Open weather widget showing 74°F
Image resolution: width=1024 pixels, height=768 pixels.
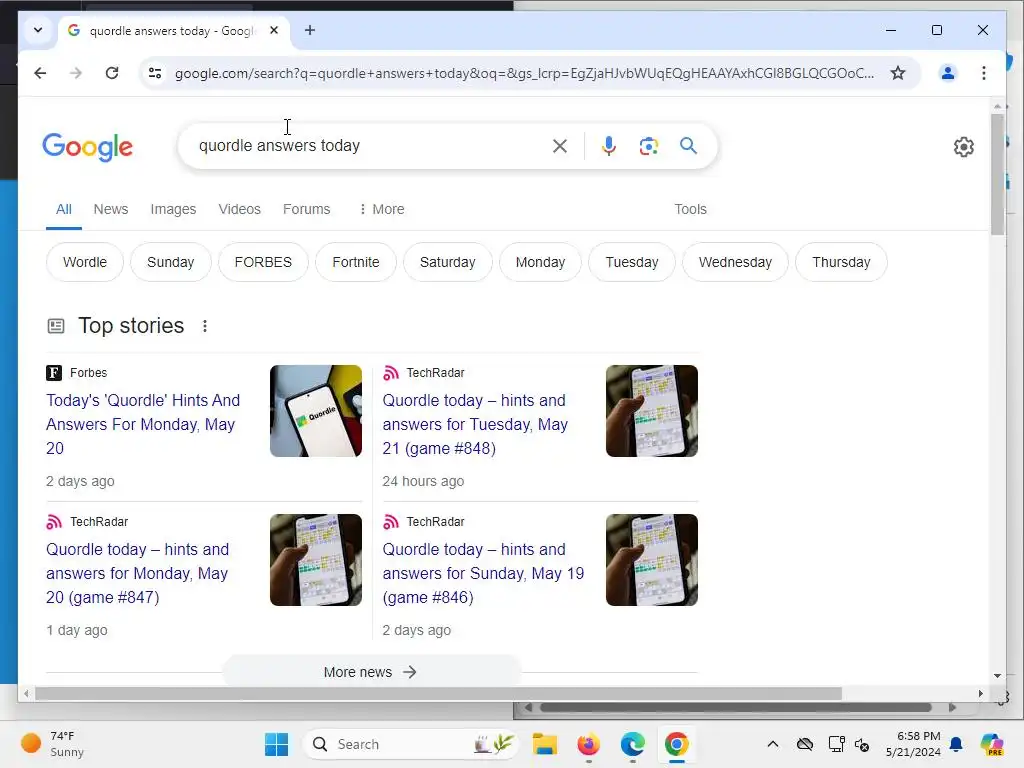[53, 744]
